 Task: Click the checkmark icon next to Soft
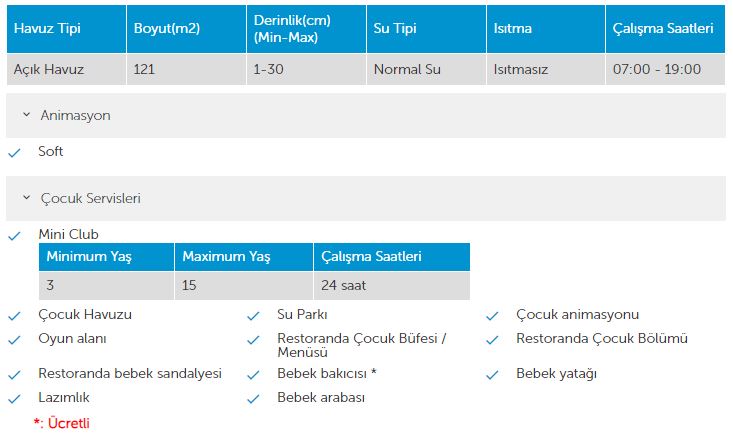(13, 153)
